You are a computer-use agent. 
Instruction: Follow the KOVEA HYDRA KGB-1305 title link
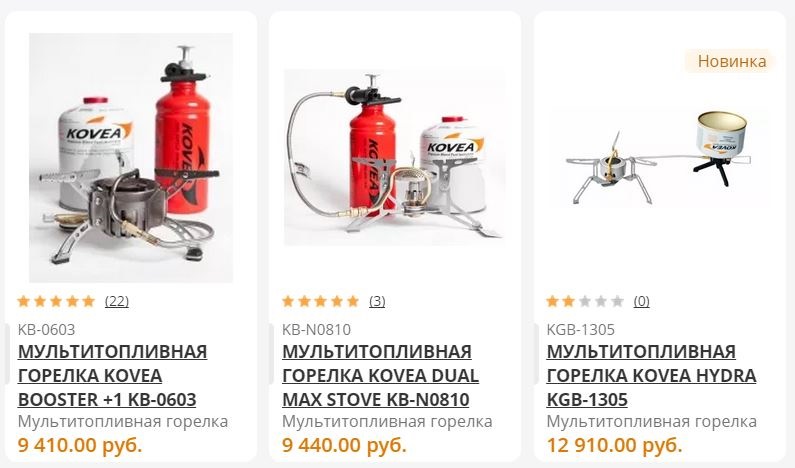pos(651,375)
